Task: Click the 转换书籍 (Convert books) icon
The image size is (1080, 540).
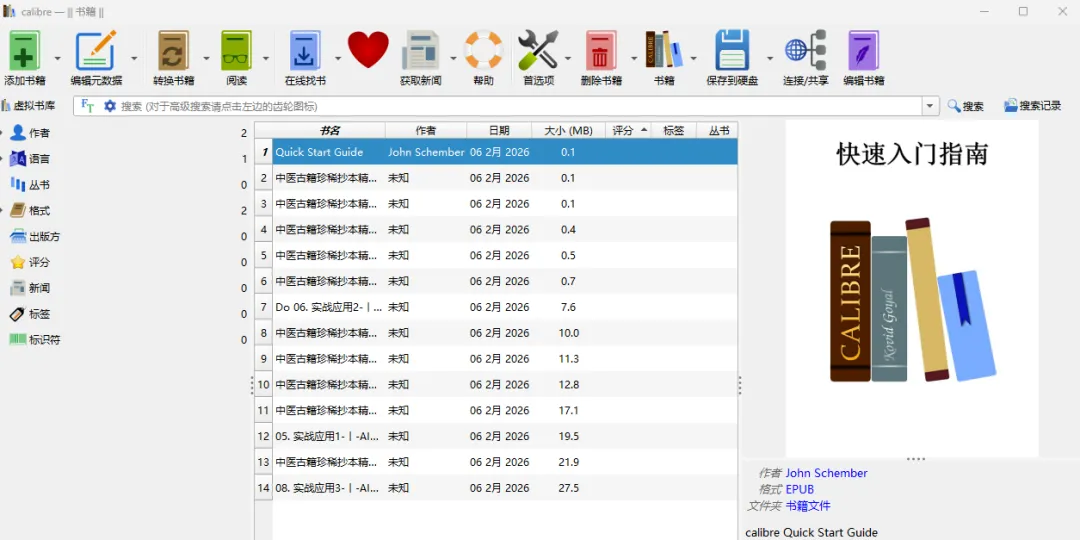Action: [x=174, y=50]
